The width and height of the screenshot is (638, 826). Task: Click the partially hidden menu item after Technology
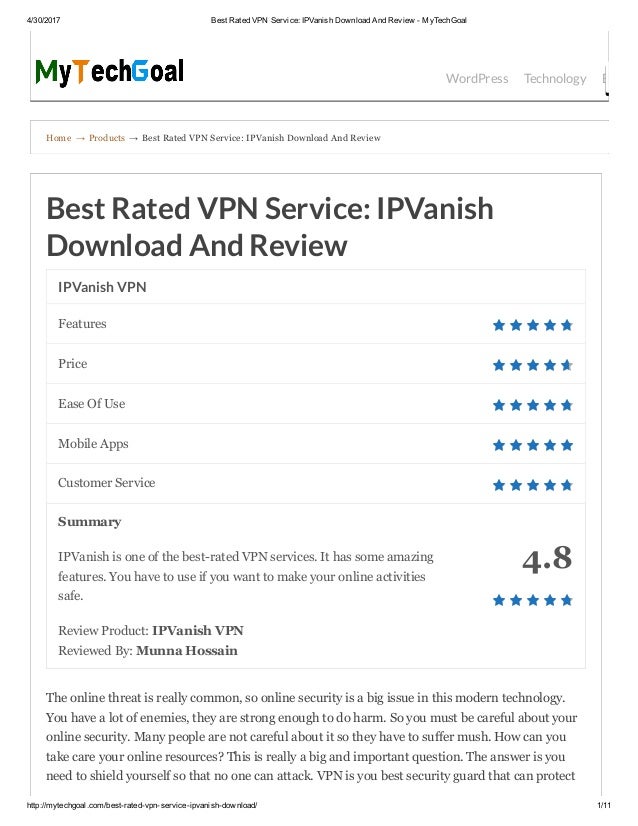point(605,78)
